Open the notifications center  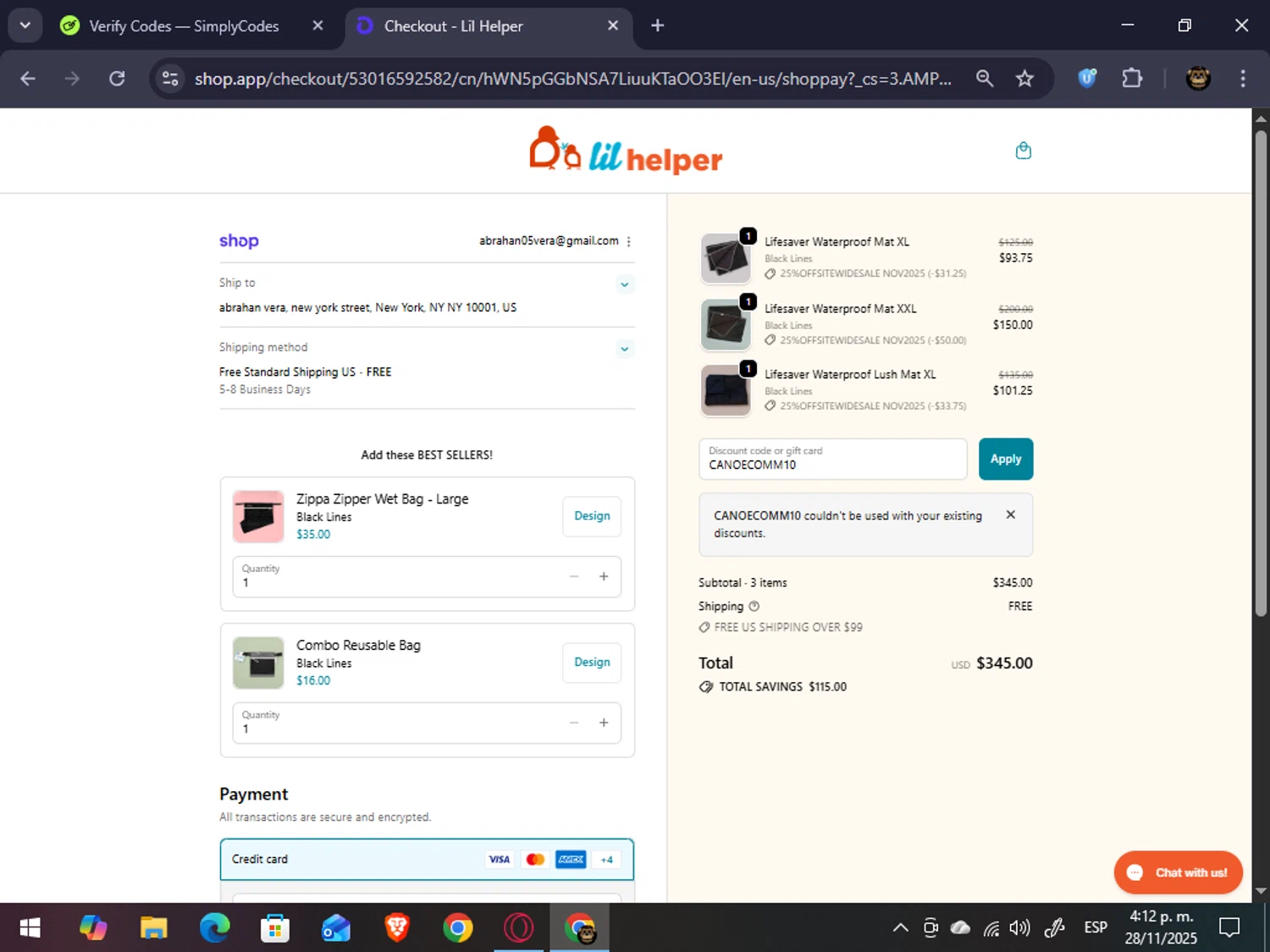coord(1229,928)
